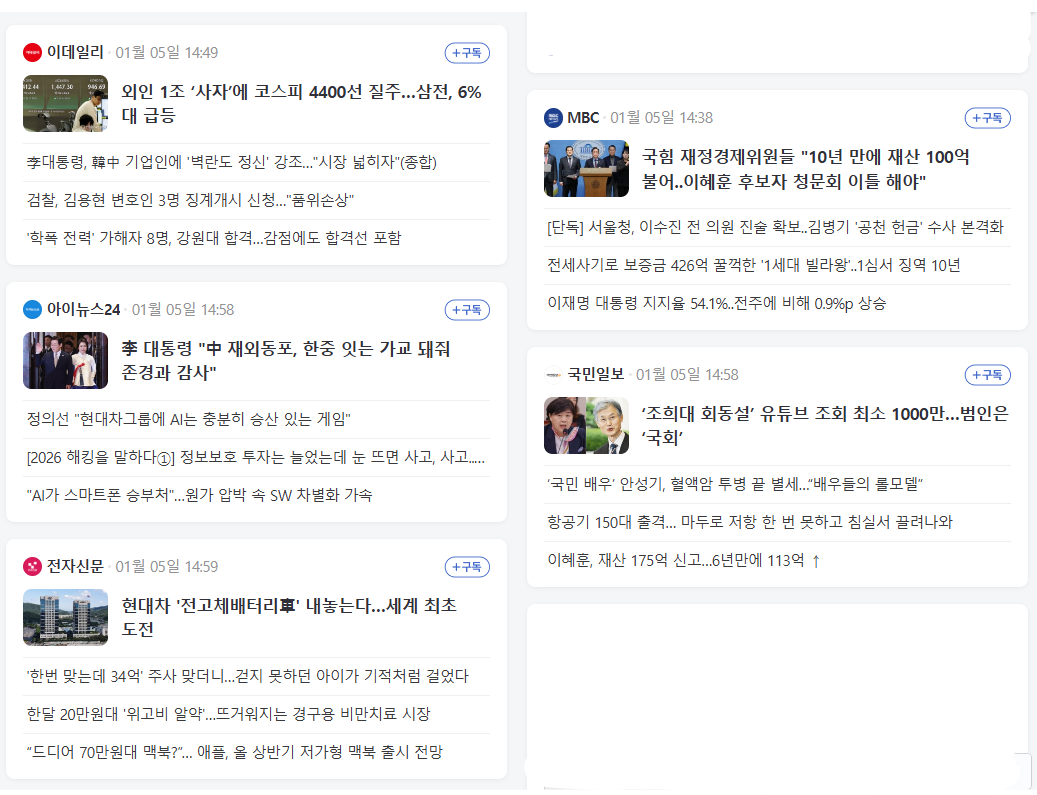Screen dimensions: 1037x795
Task: Open article '학폭 전력' 가해자 8명, 강원대 합격
Action: click(x=214, y=238)
